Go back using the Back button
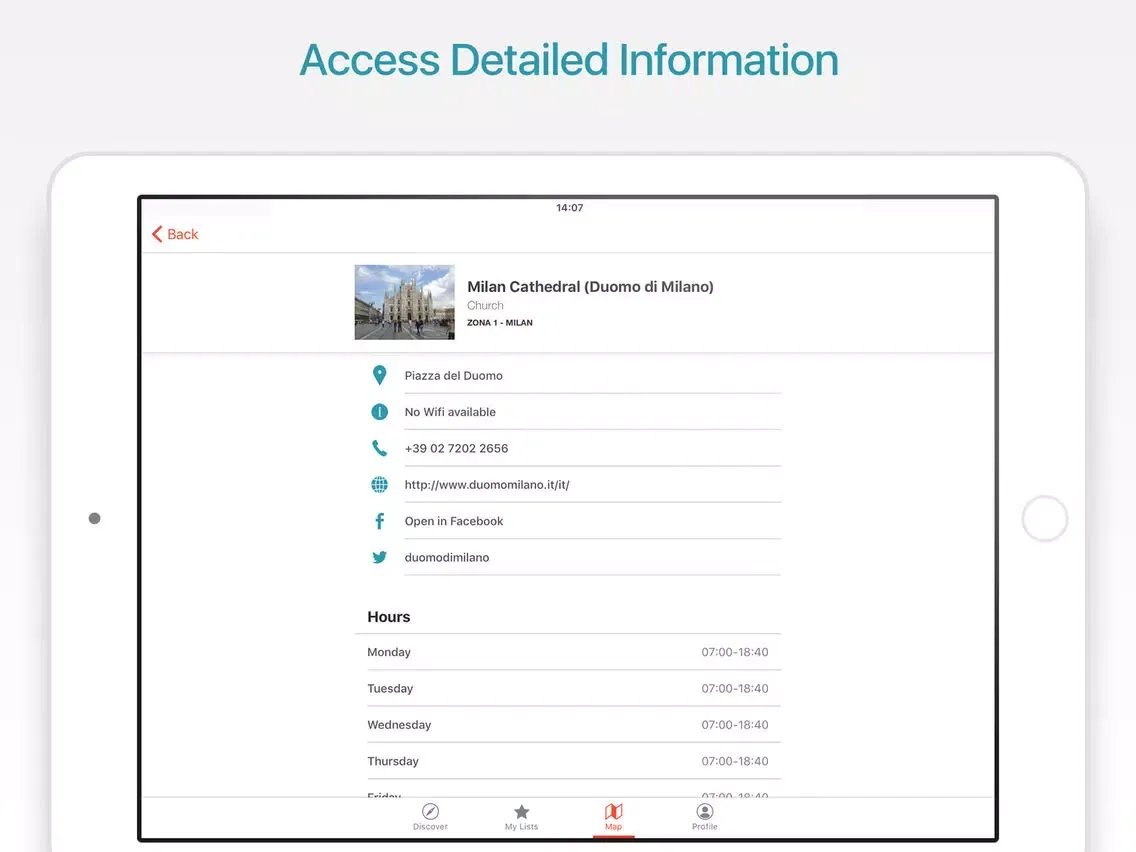1136x852 pixels. pos(175,234)
